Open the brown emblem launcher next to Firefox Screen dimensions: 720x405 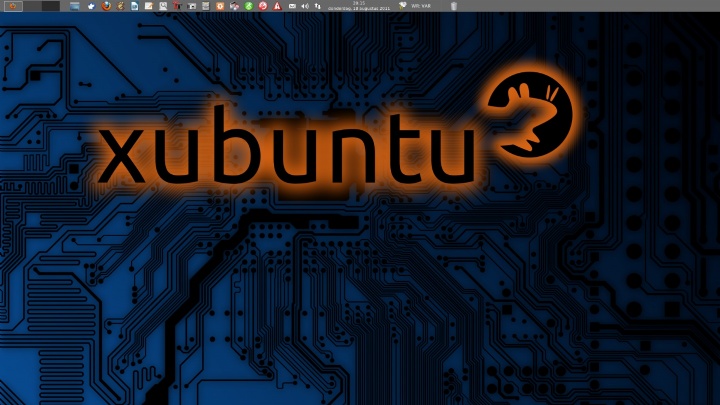point(120,6)
